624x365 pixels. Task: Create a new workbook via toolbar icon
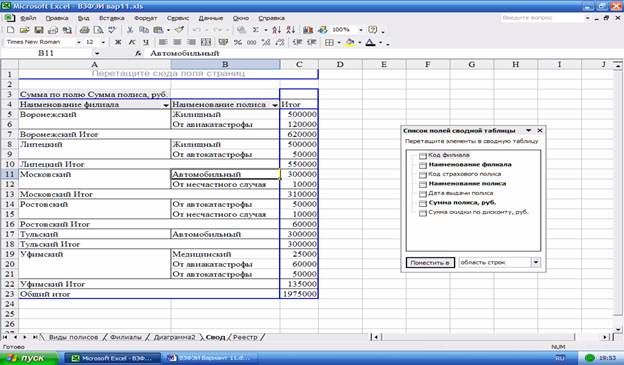(10, 30)
